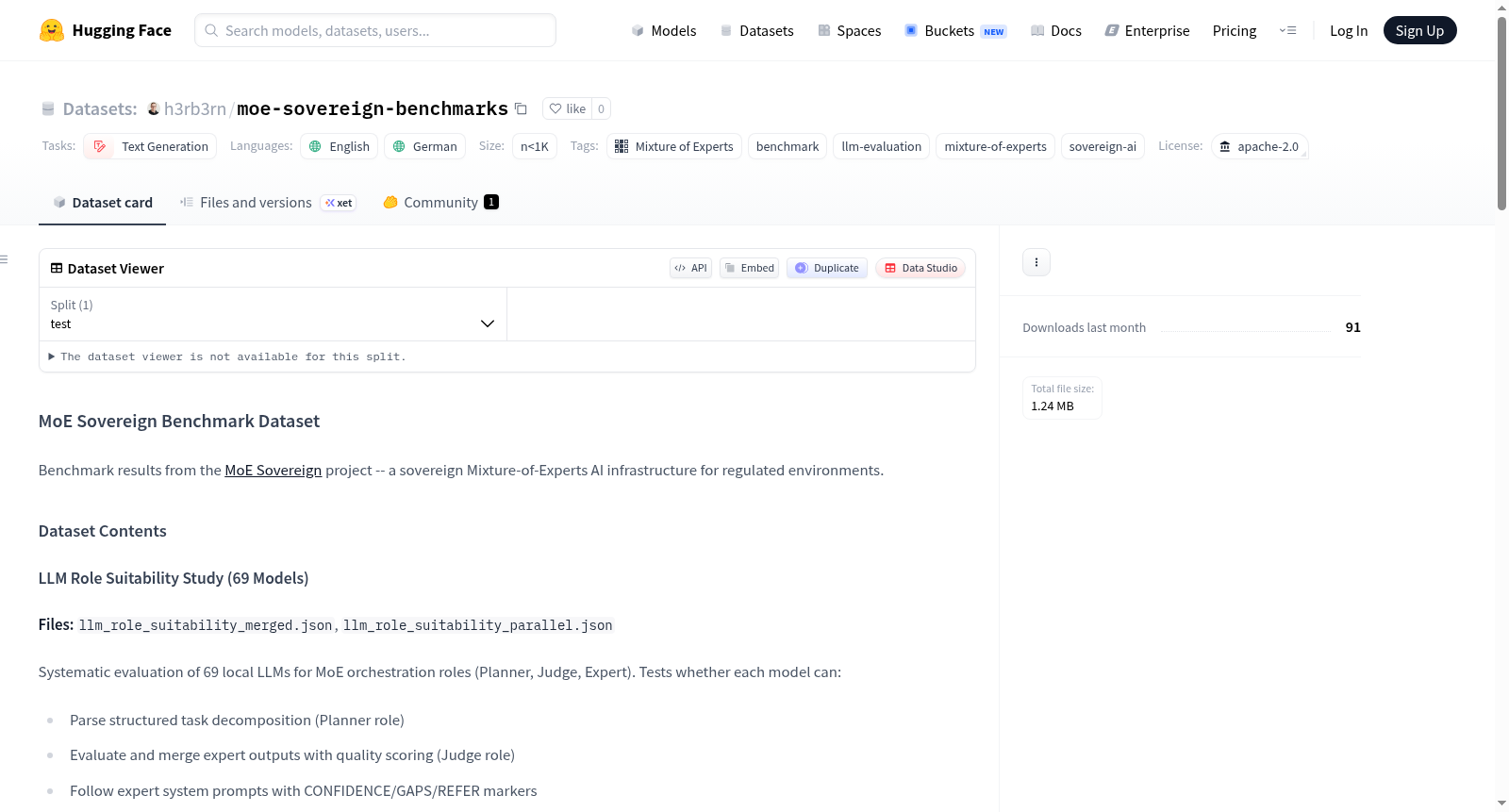Click the Datasets: breadcrumb label
This screenshot has height=812, width=1509.
click(x=100, y=108)
